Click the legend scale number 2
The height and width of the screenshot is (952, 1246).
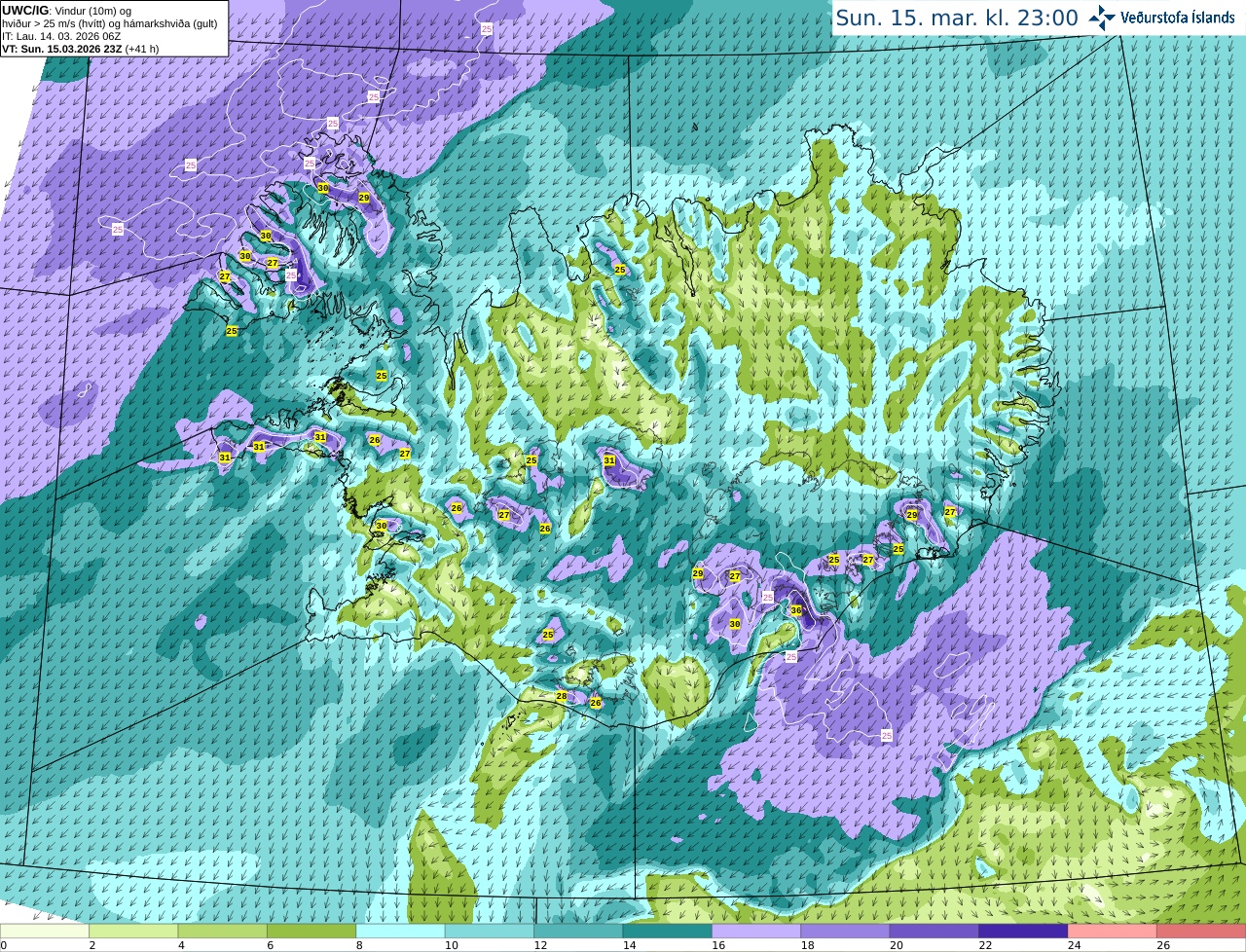[x=92, y=945]
